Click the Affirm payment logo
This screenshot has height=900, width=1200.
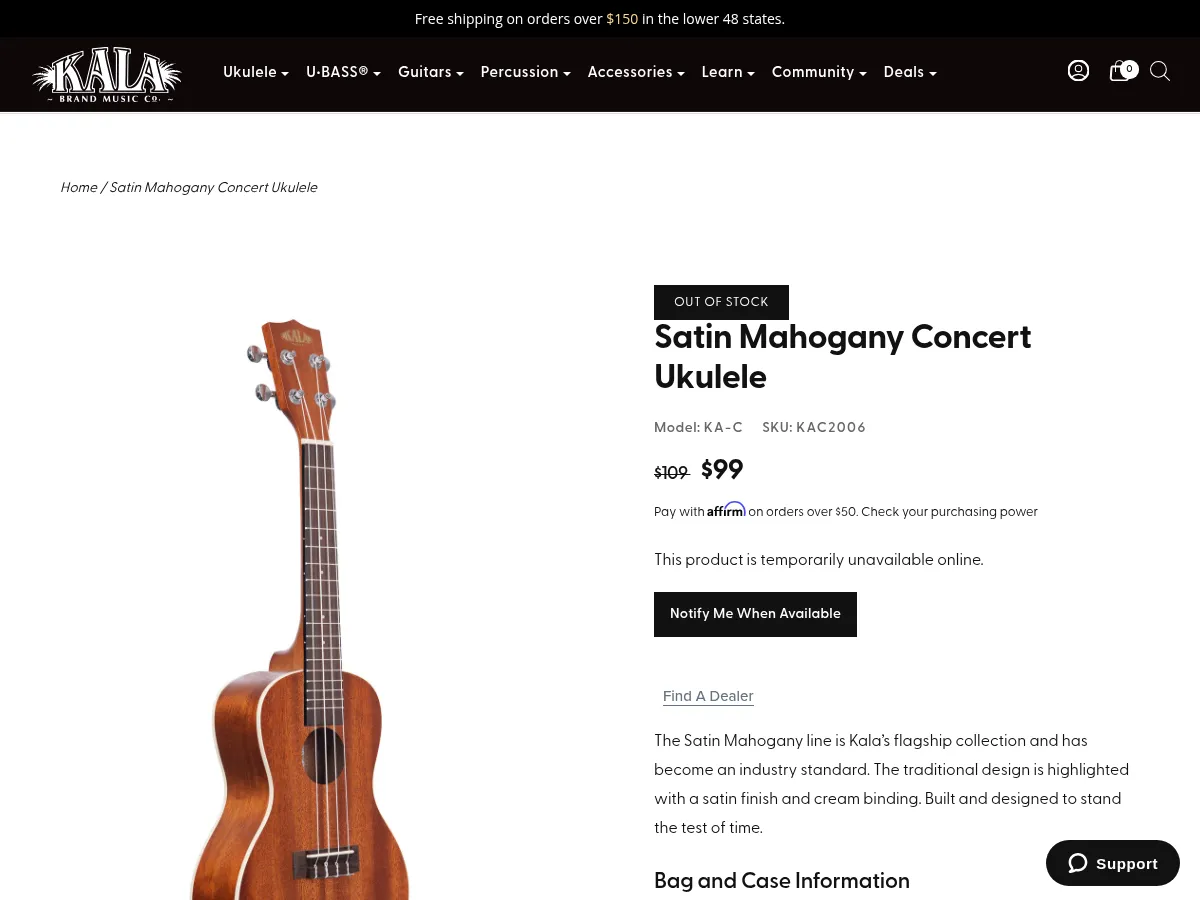[725, 509]
